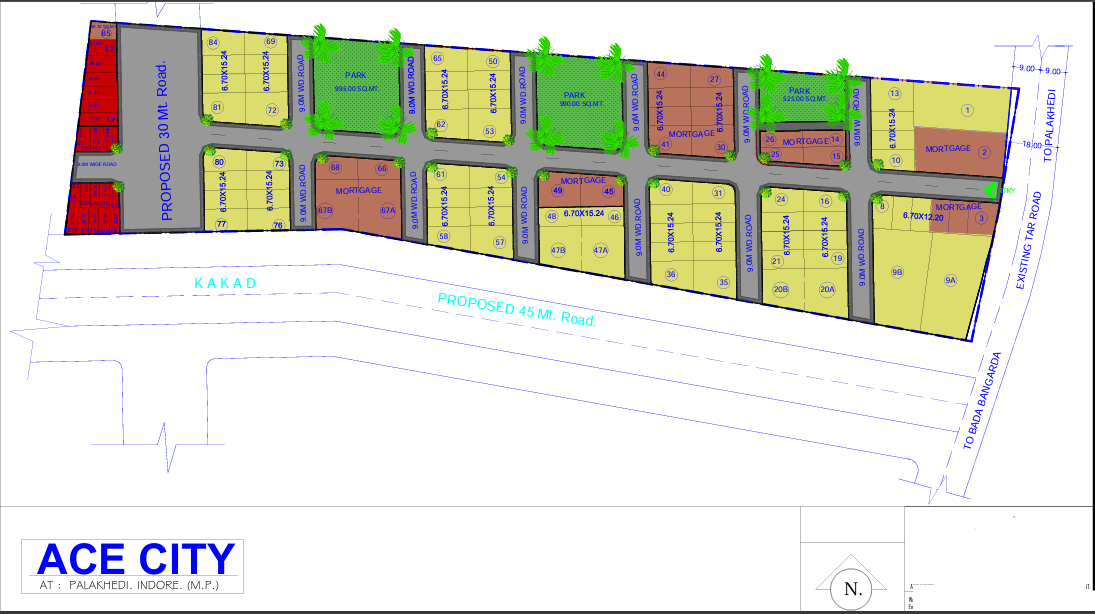Click the green entry arrow marker
This screenshot has width=1095, height=614.
point(990,190)
